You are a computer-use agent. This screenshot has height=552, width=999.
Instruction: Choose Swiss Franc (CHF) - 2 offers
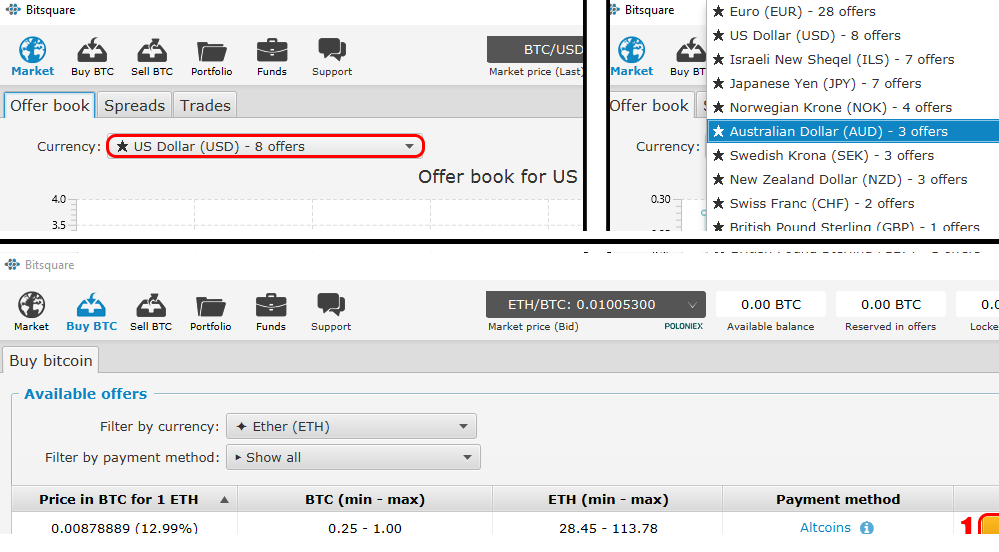(853, 203)
